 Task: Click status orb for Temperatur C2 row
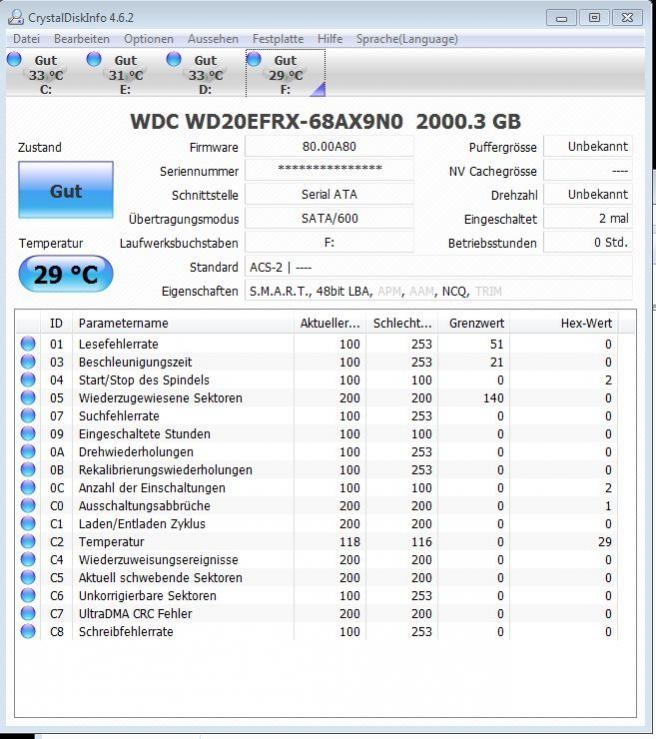point(28,541)
